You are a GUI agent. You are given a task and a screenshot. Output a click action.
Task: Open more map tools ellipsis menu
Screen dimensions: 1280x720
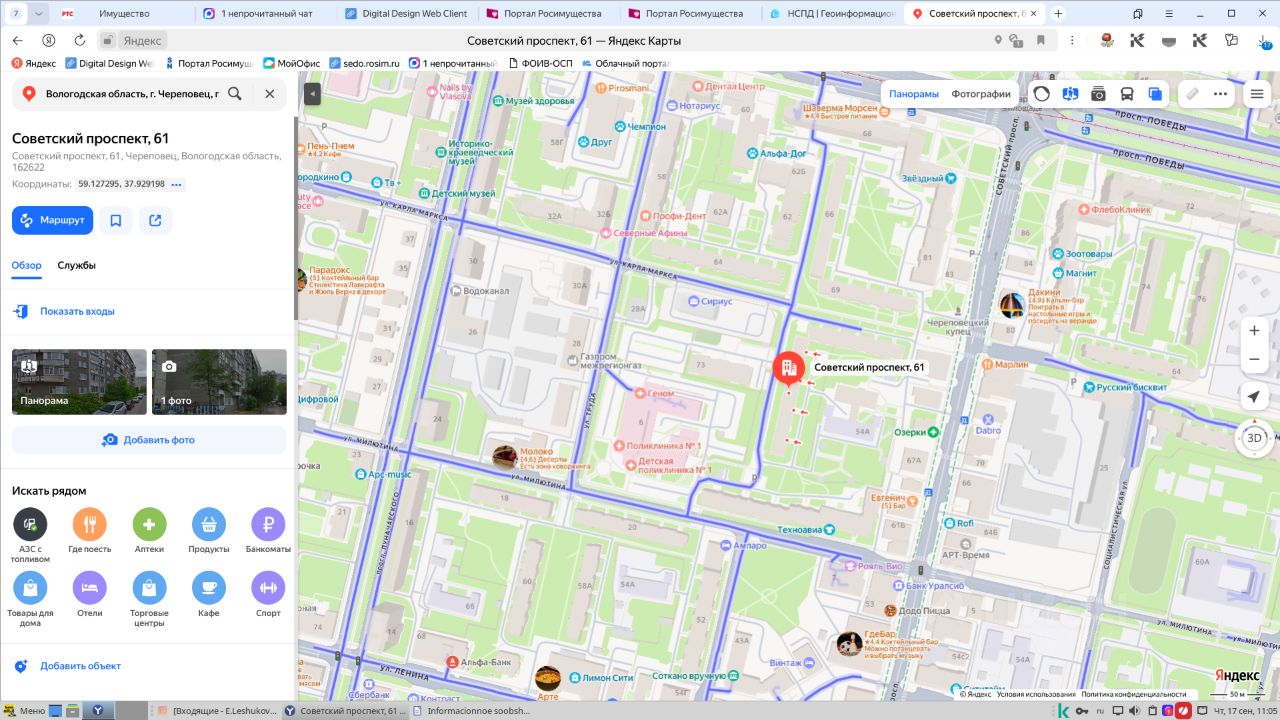(x=1220, y=94)
